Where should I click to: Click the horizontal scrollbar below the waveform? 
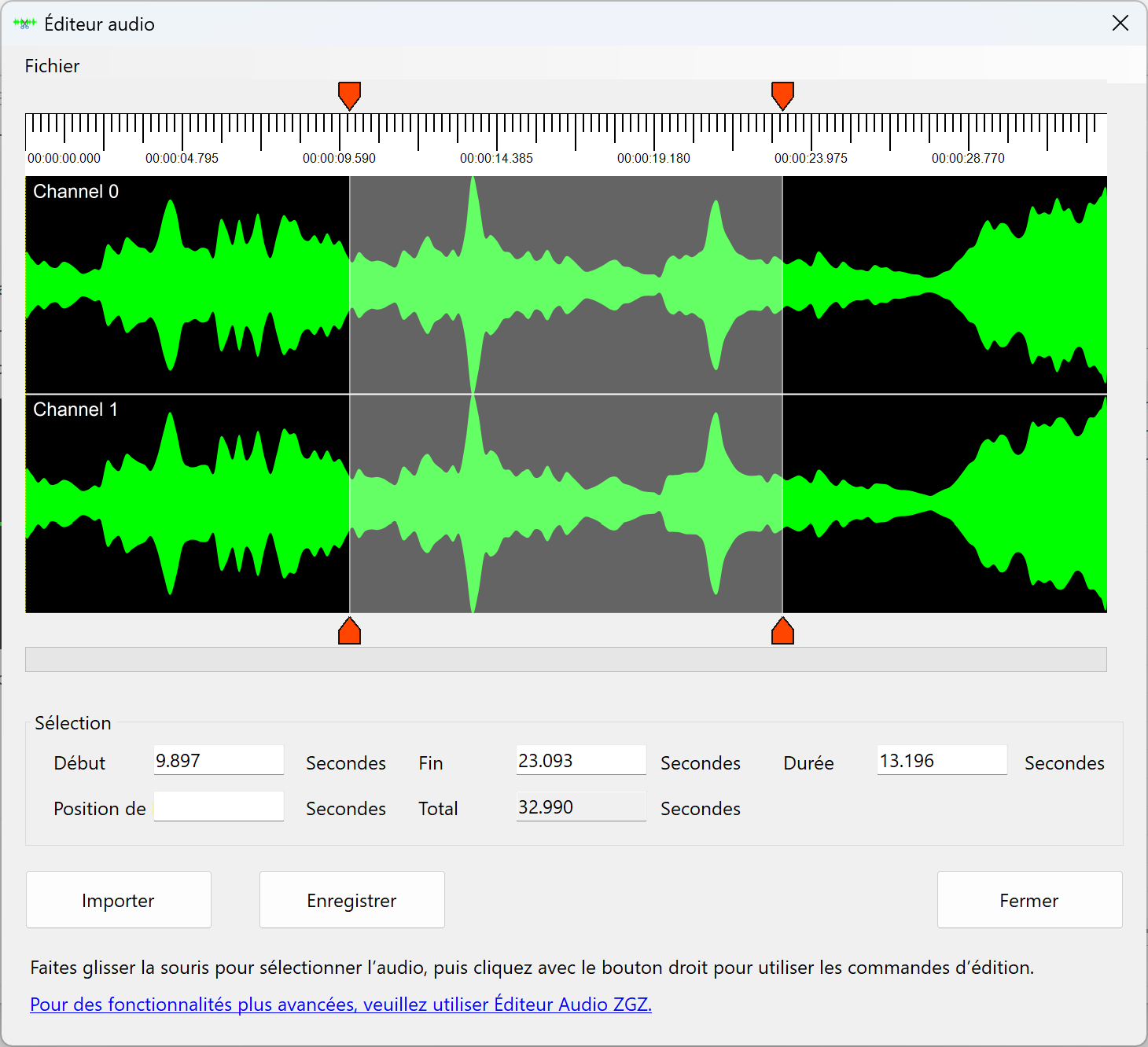click(x=566, y=659)
